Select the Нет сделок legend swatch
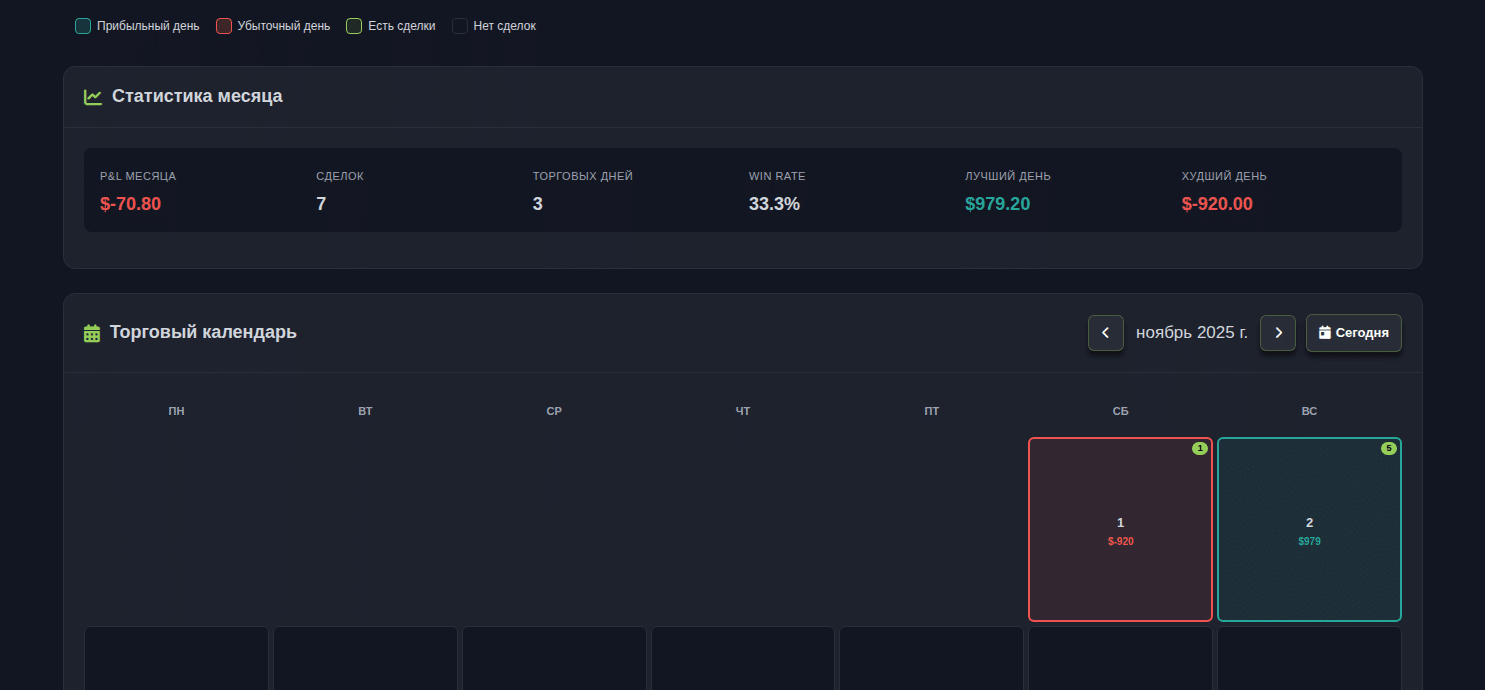 pyautogui.click(x=460, y=26)
